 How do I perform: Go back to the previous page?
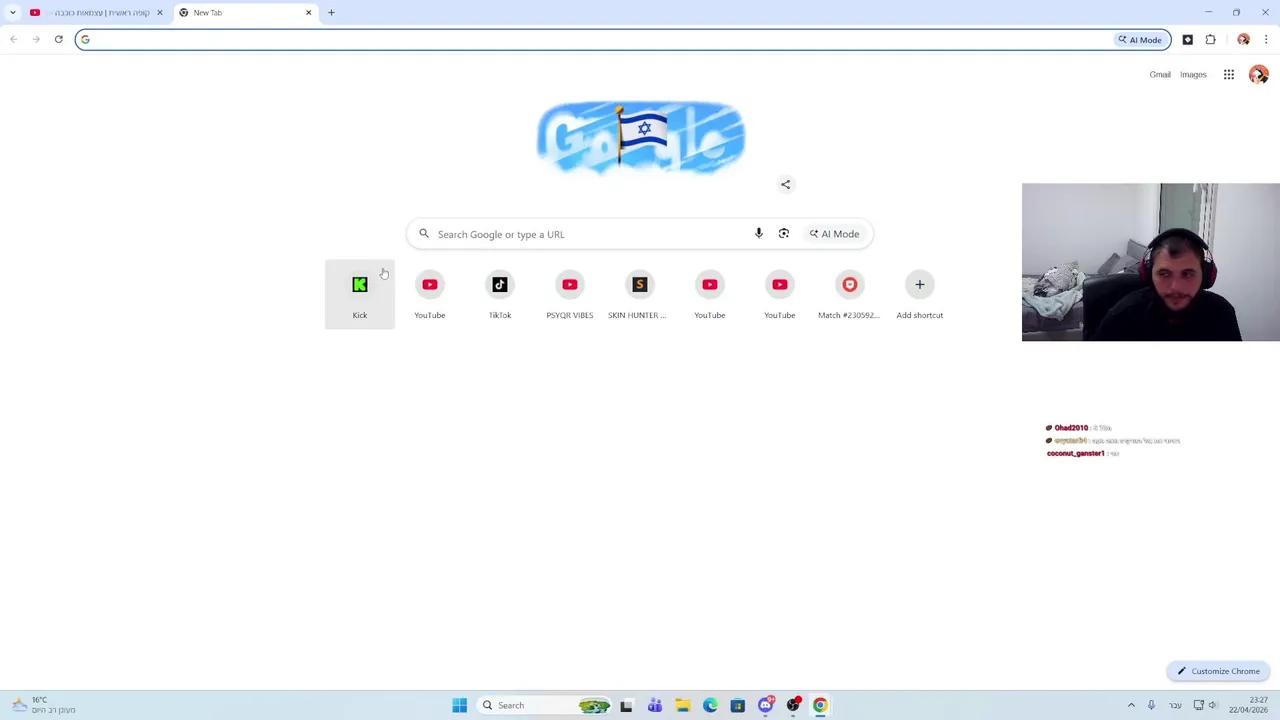tap(13, 40)
